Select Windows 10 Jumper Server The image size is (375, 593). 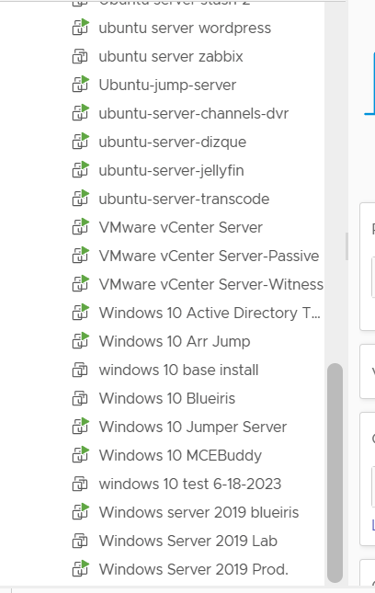pos(193,427)
